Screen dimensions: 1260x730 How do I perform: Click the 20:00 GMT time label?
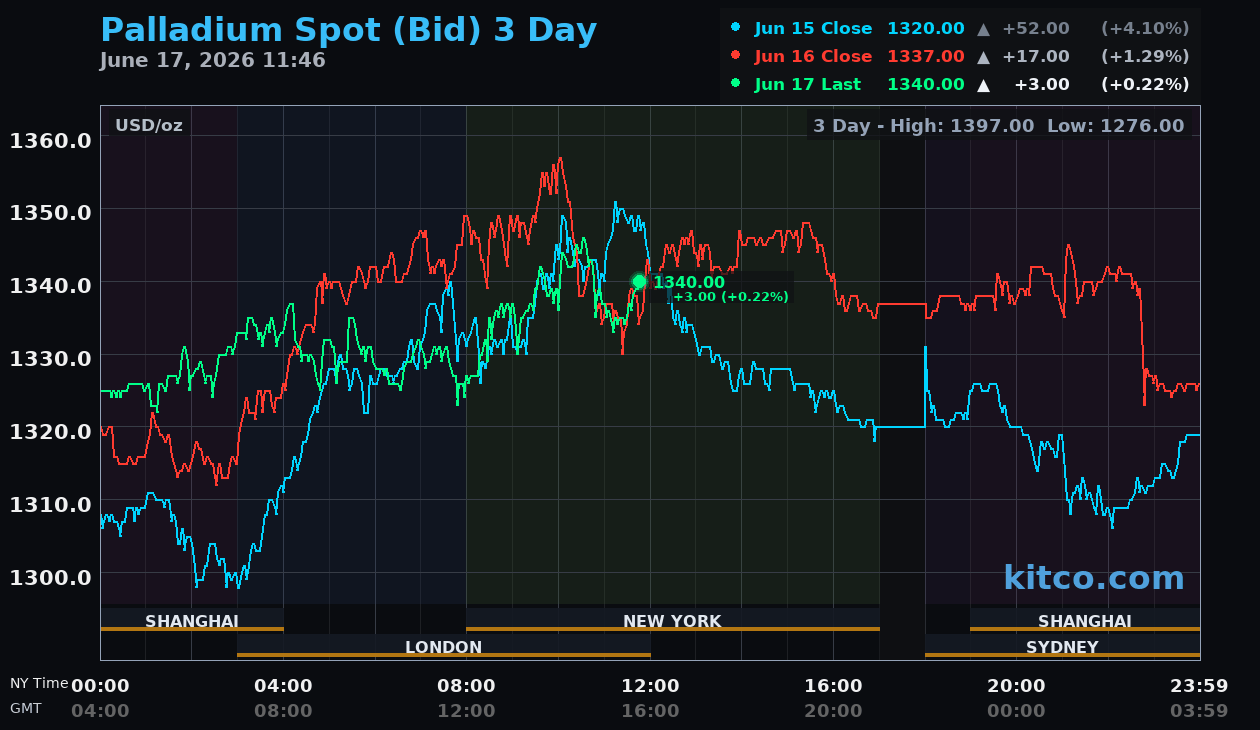tap(833, 711)
